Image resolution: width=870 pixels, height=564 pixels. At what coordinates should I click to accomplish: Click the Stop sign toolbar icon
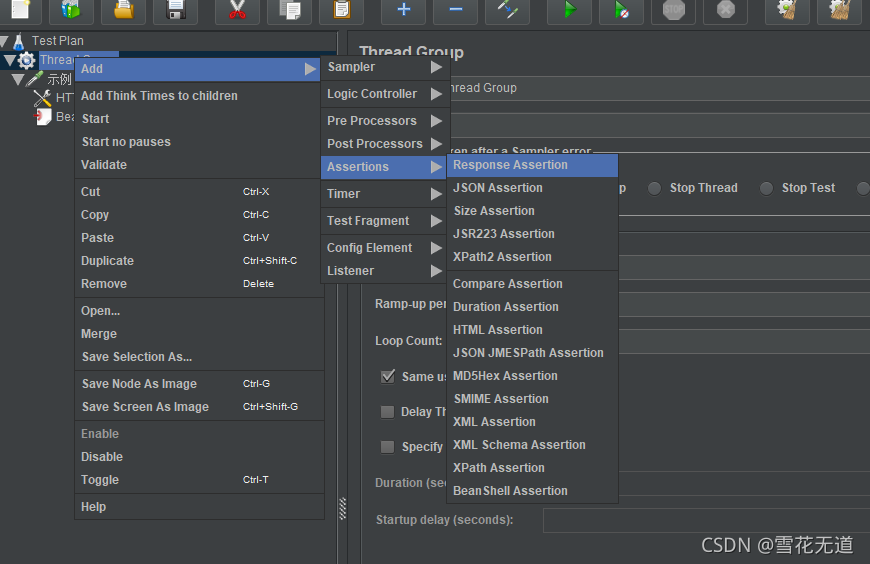(673, 9)
